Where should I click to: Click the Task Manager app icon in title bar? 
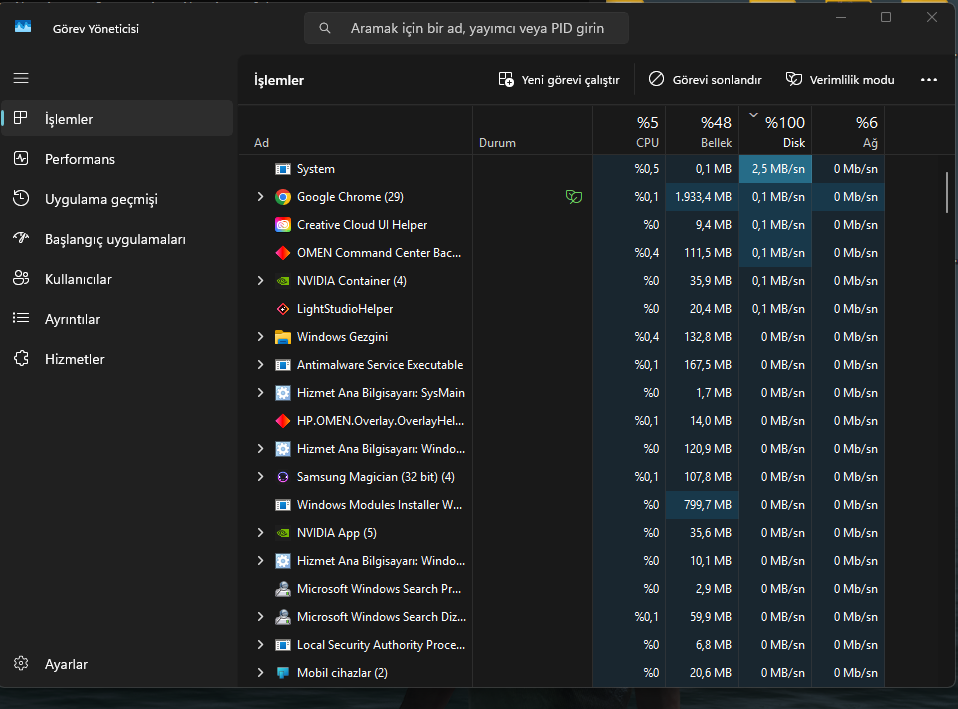coord(23,27)
